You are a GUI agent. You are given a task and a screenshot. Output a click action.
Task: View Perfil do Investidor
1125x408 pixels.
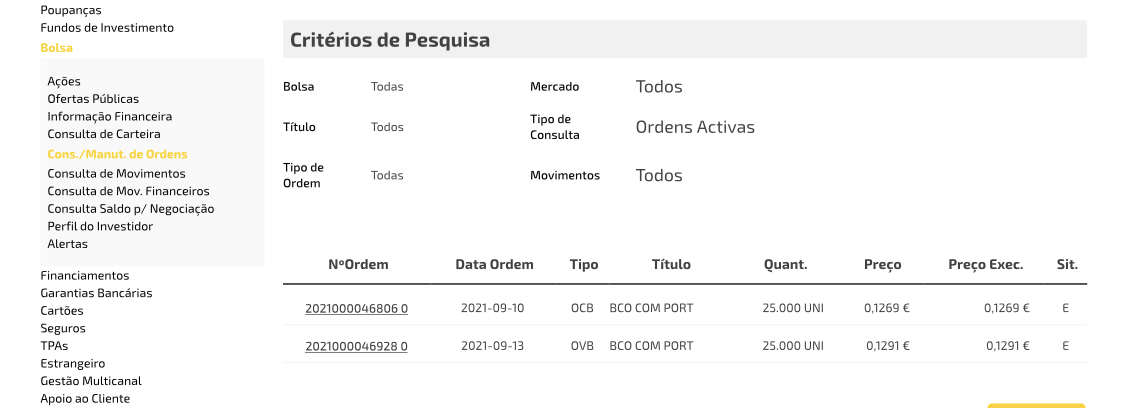(x=100, y=226)
